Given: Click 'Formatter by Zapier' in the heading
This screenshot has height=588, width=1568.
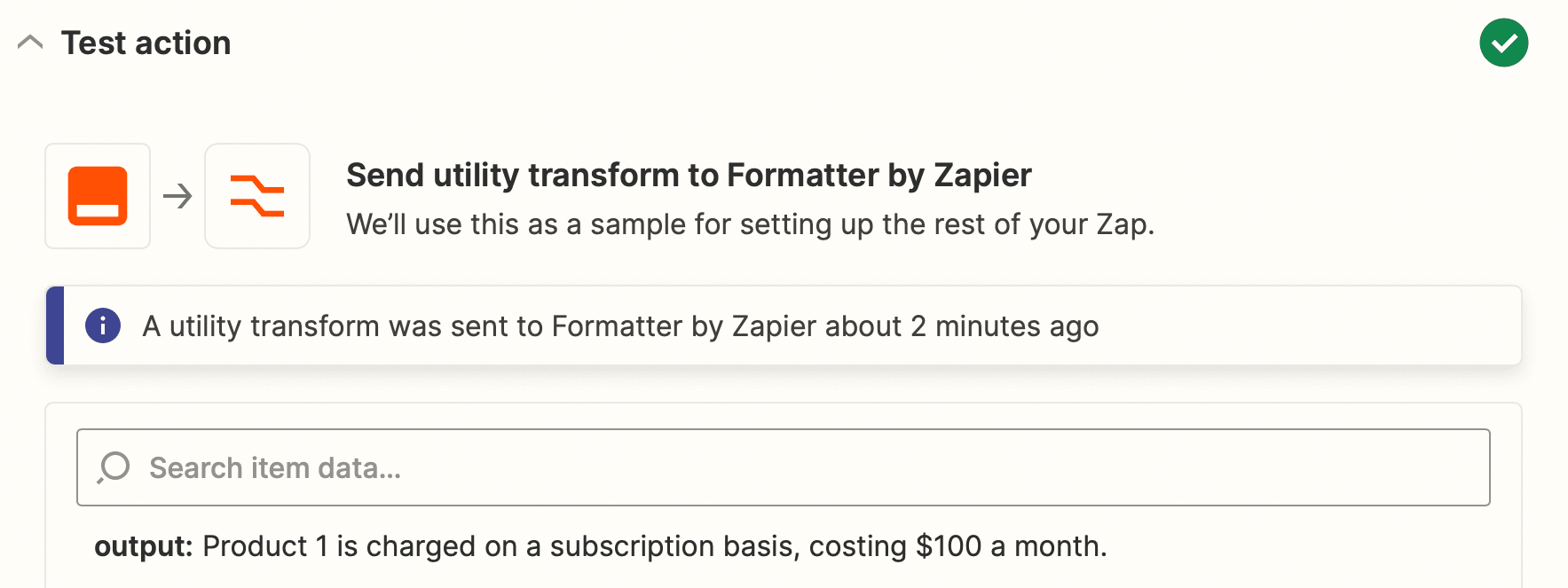Looking at the screenshot, I should [879, 176].
